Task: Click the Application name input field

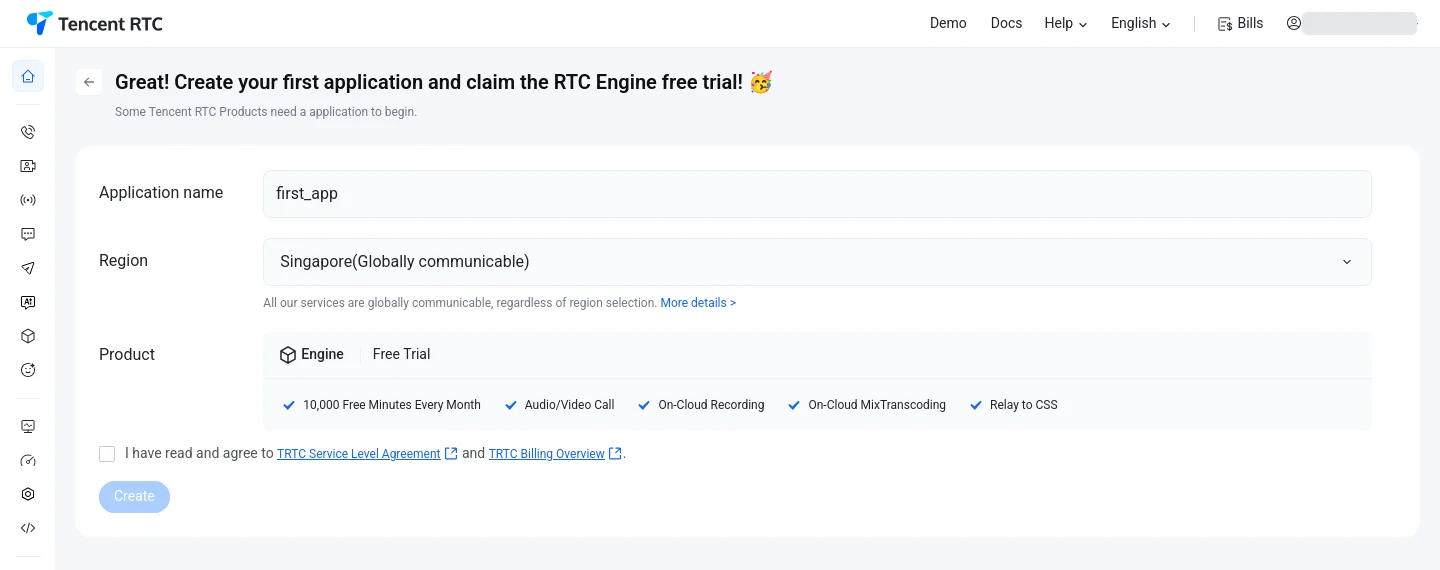Action: coord(817,194)
